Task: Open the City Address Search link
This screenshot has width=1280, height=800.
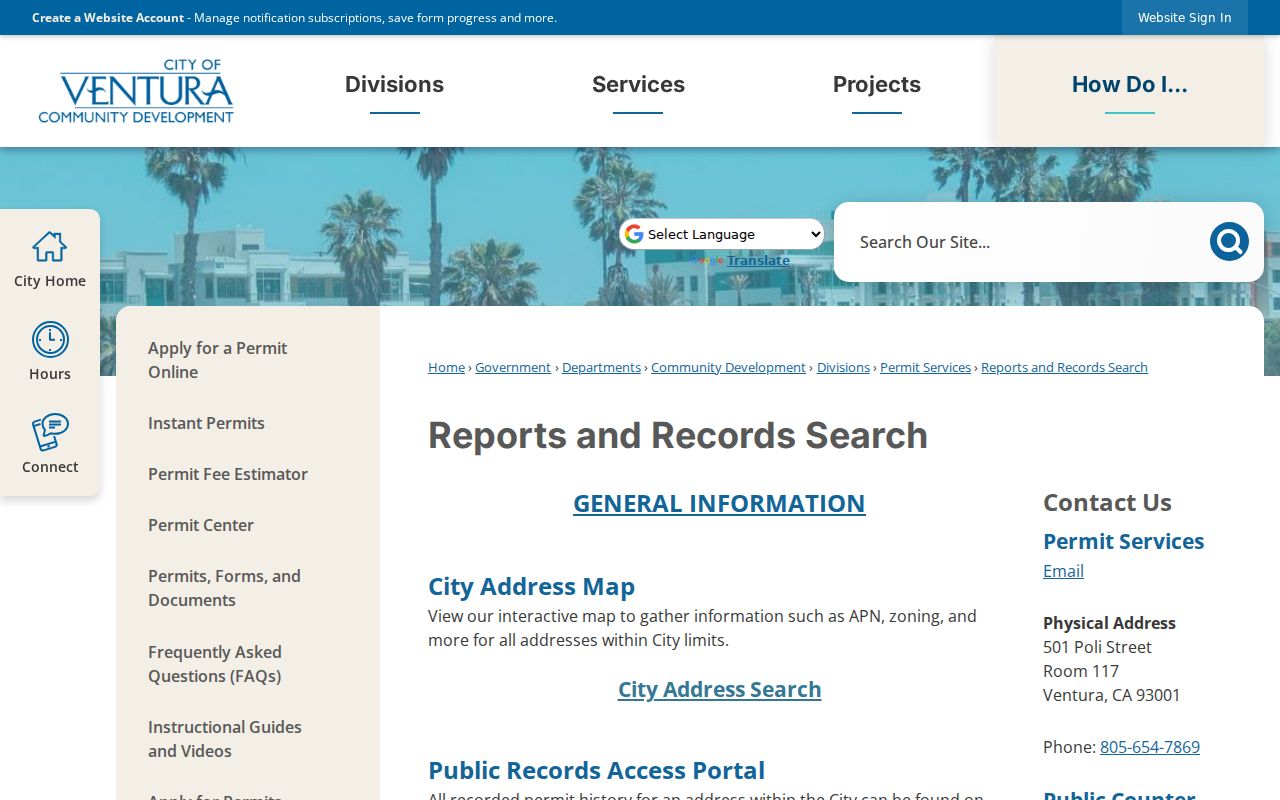Action: click(720, 689)
